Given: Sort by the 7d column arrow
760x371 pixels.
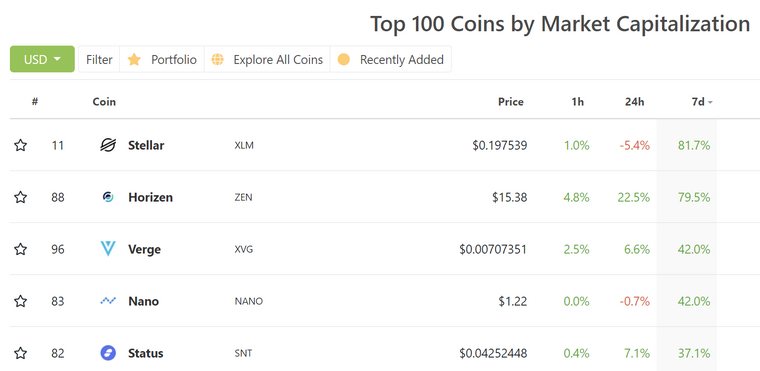Looking at the screenshot, I should 710,102.
